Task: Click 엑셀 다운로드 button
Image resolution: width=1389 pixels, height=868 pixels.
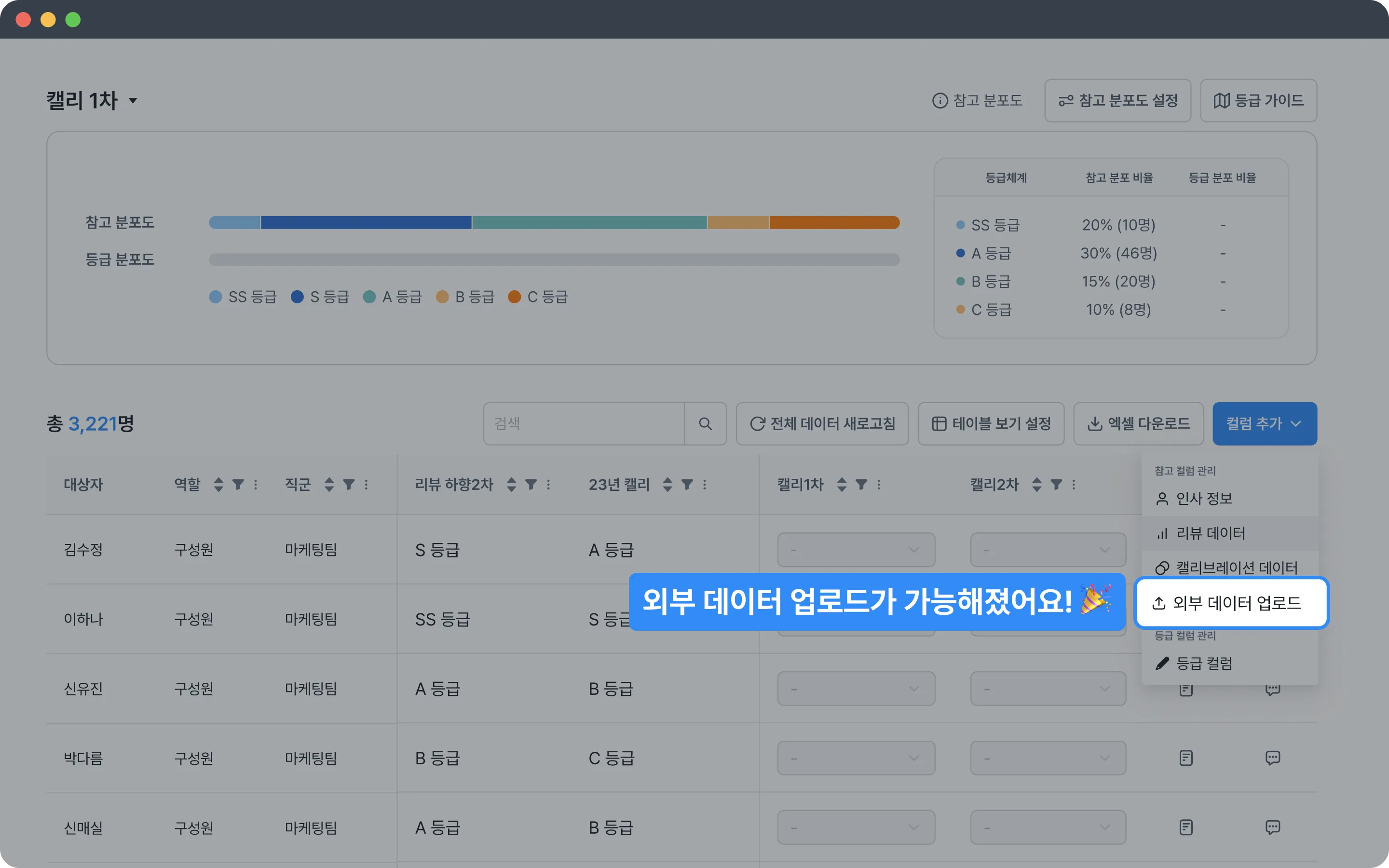Action: (1138, 424)
